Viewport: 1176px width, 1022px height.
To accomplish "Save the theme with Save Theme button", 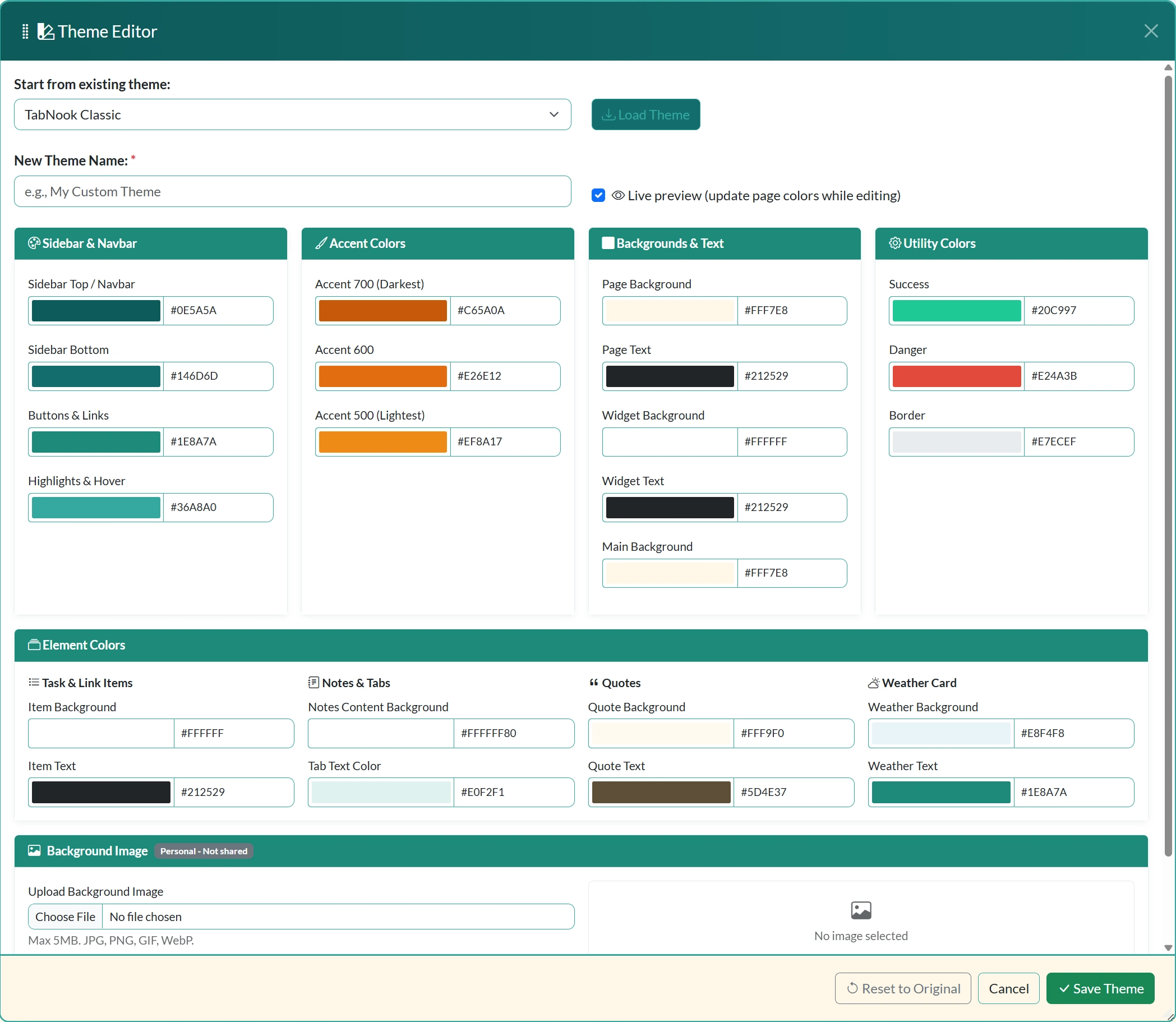I will point(1100,988).
